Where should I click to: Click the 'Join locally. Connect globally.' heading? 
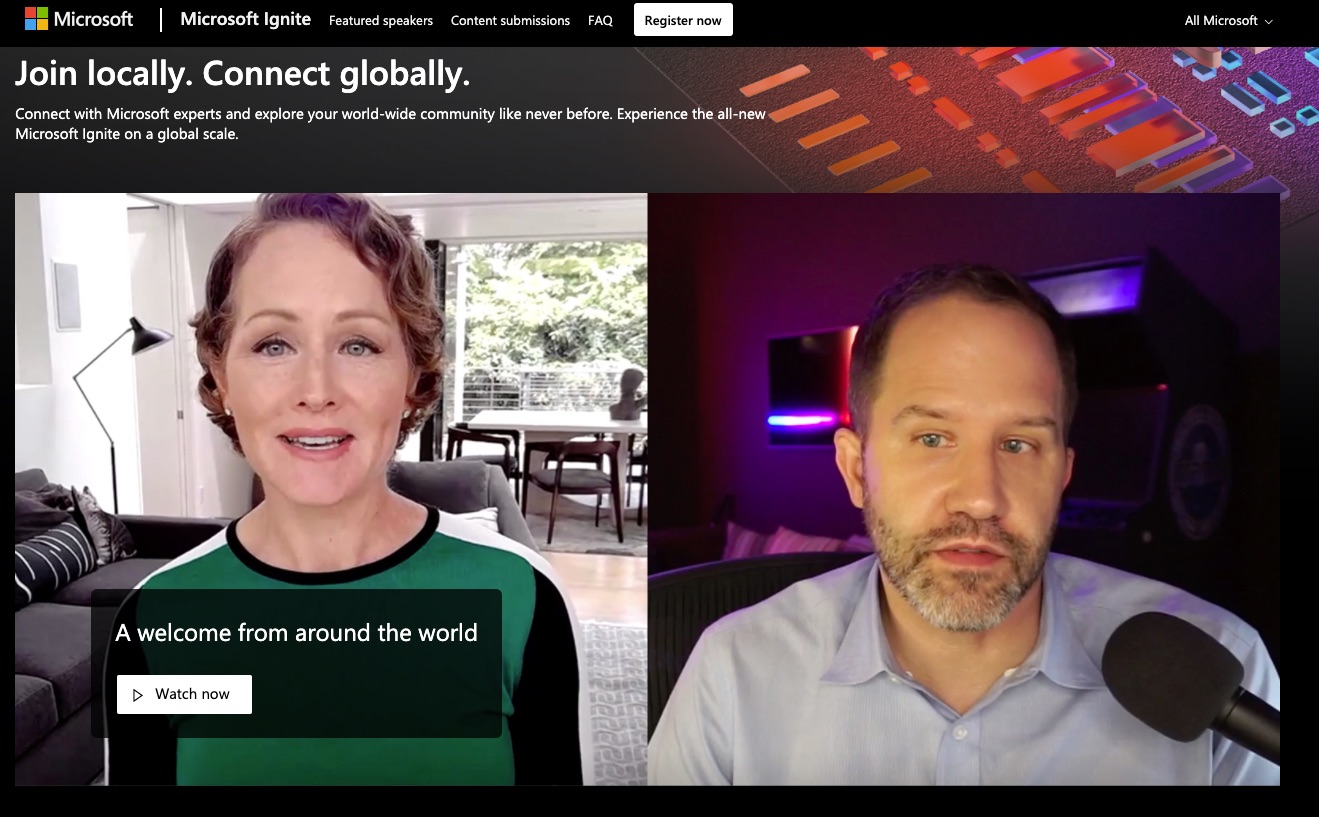(243, 73)
